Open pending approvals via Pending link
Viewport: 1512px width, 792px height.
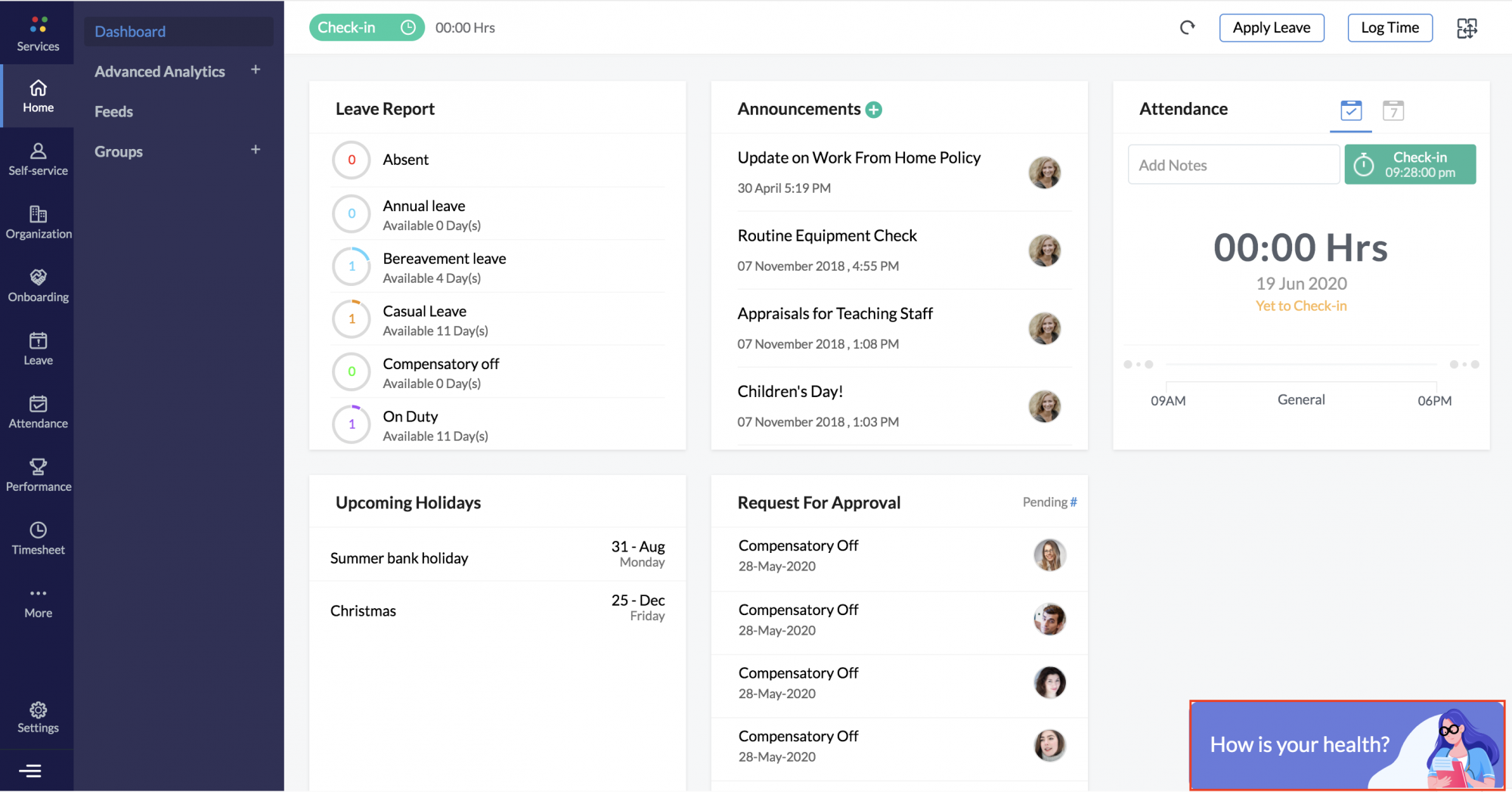[x=1049, y=502]
